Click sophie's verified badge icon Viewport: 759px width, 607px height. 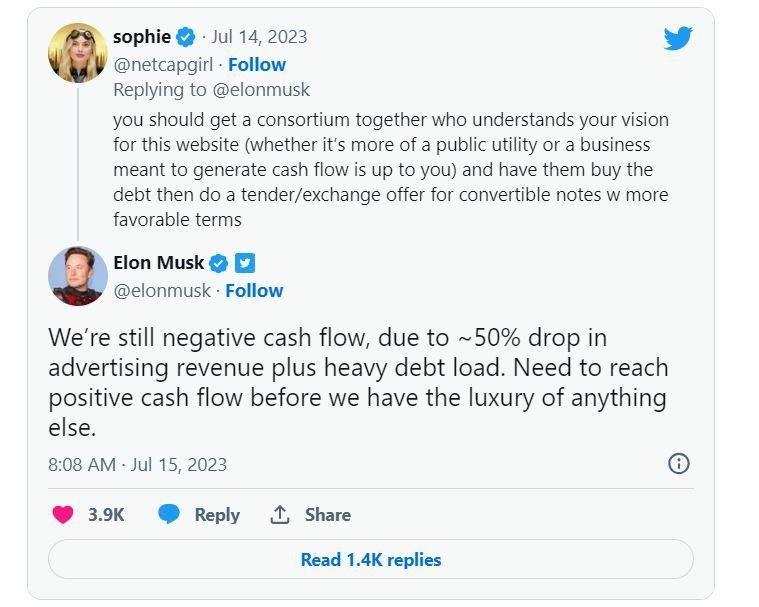coord(186,38)
